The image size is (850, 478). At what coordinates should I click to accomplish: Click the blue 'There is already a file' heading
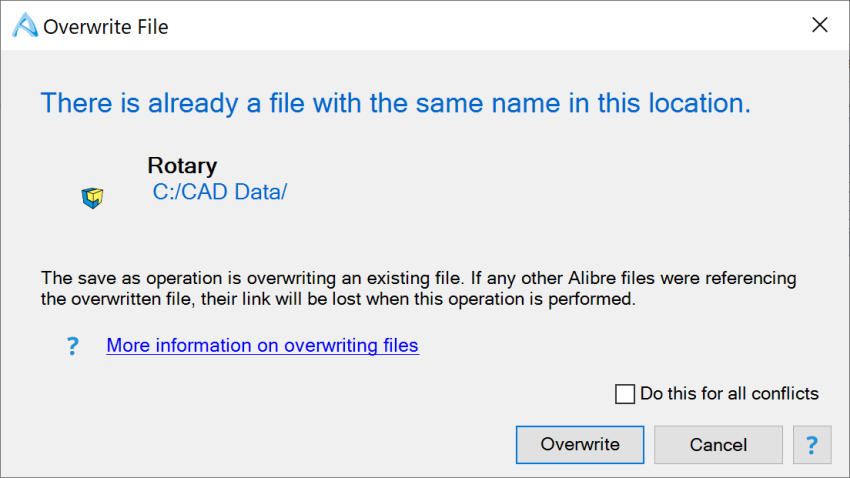point(395,103)
